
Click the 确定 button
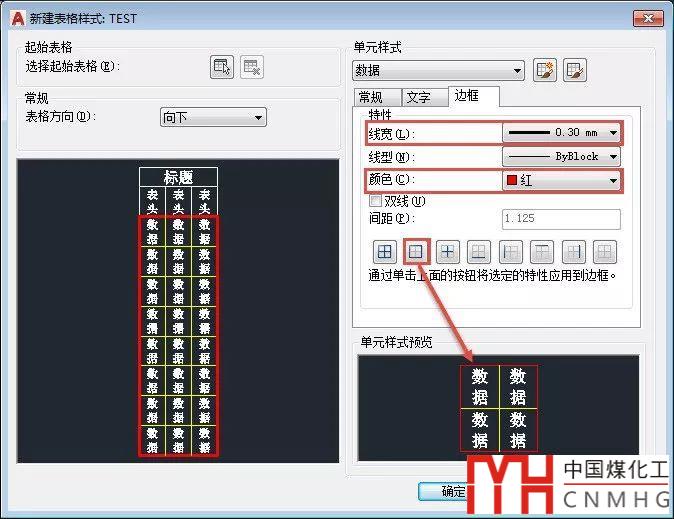pos(443,491)
